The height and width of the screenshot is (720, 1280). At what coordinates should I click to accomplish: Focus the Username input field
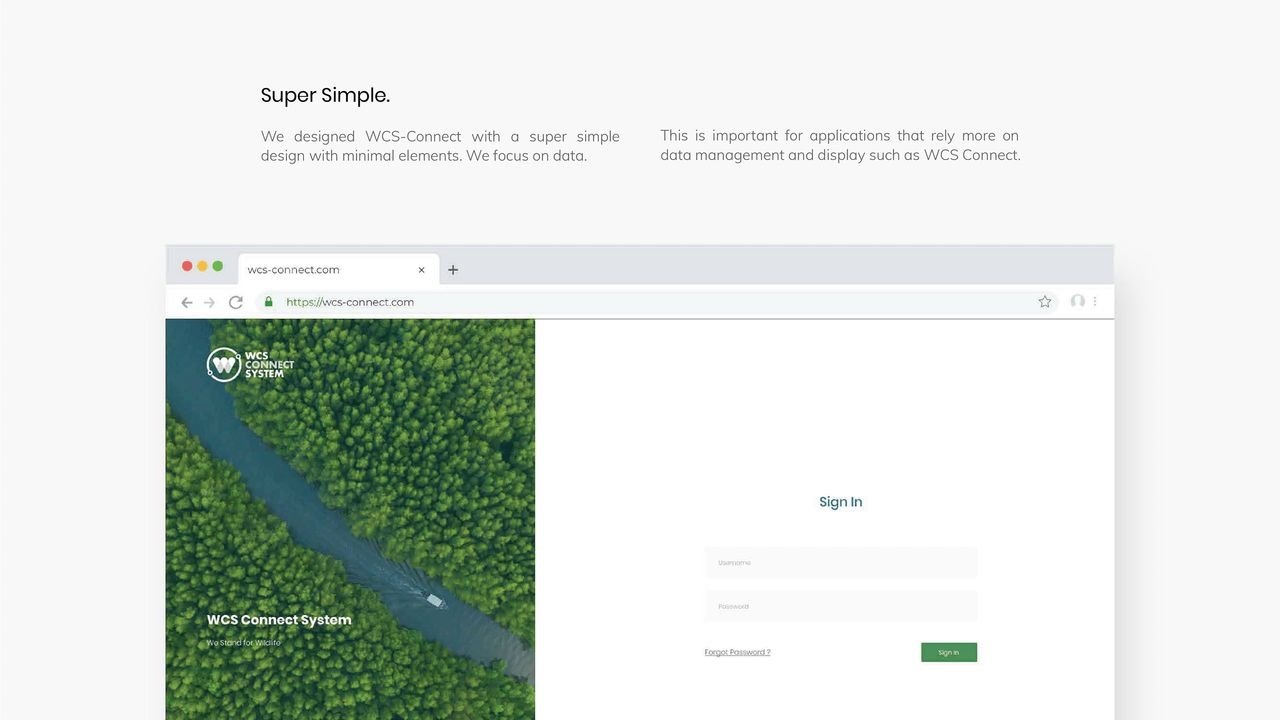coord(840,562)
